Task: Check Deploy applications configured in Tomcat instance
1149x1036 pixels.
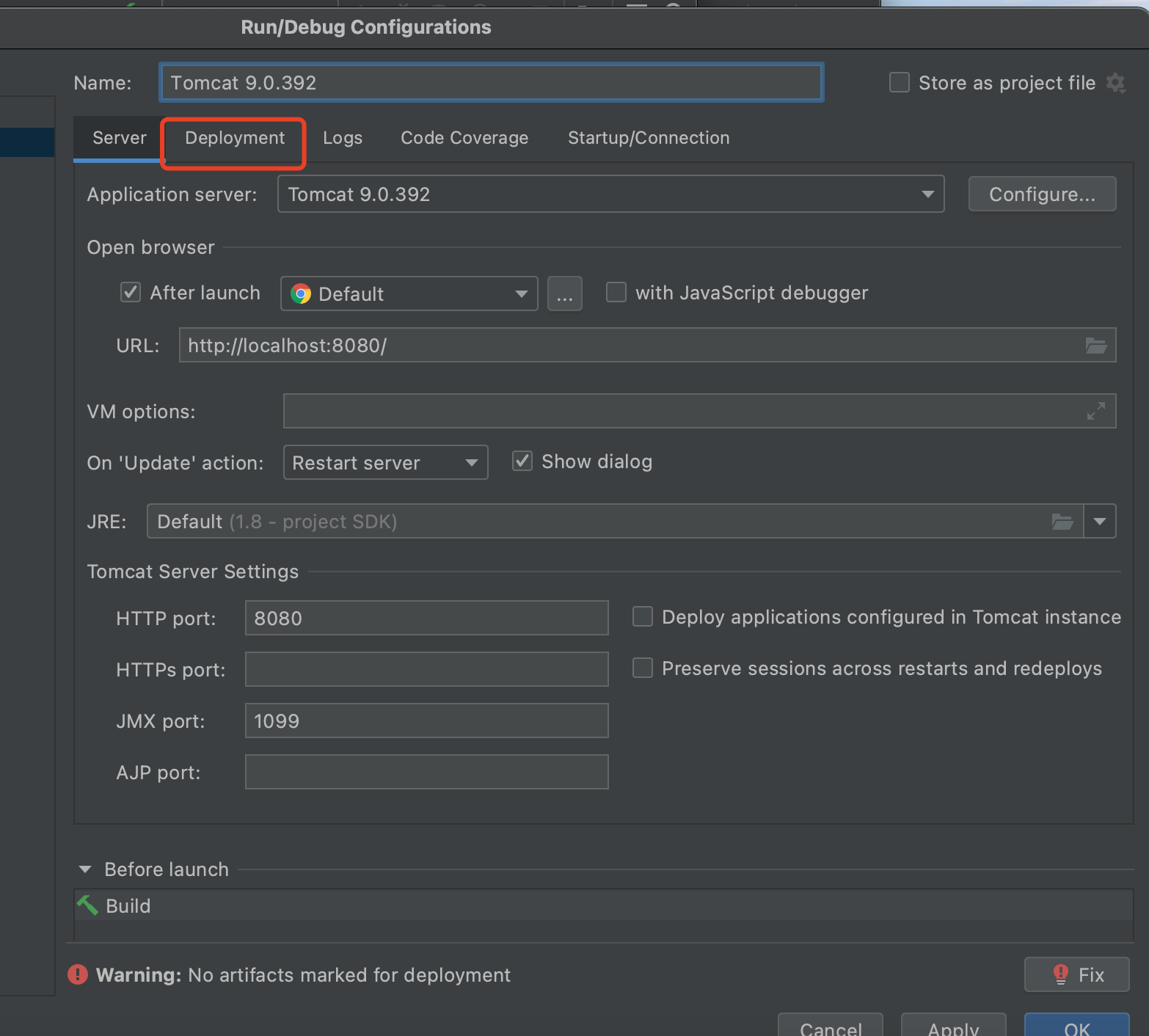Action: tap(643, 616)
